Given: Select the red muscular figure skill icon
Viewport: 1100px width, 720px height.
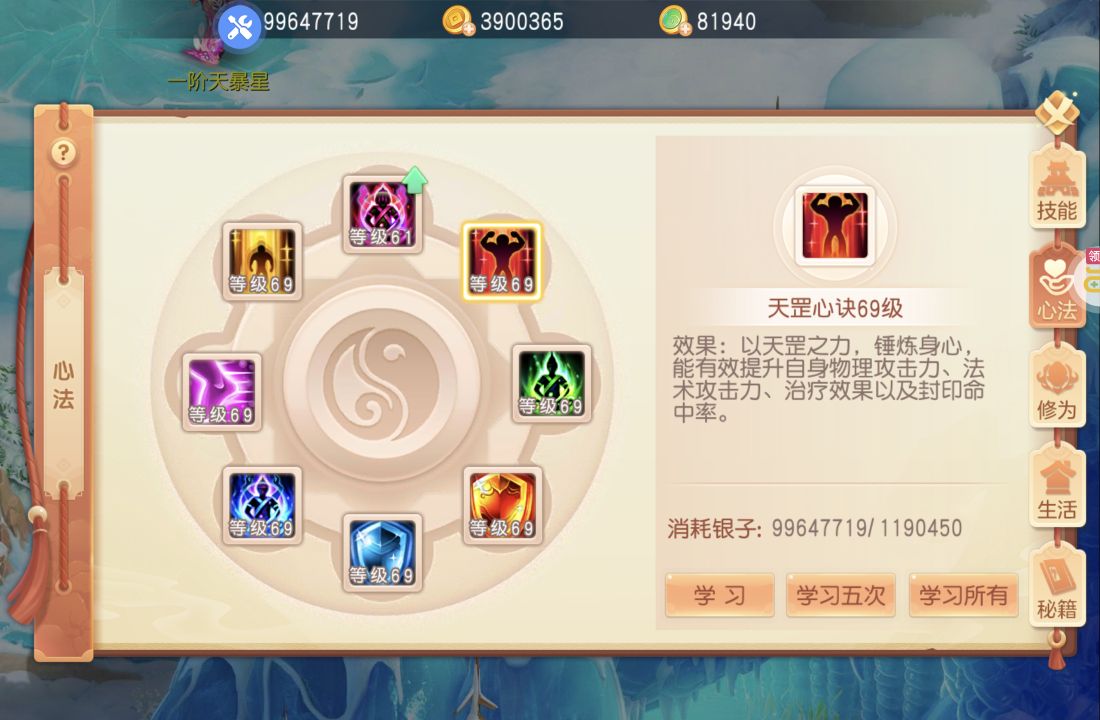Looking at the screenshot, I should [x=502, y=262].
